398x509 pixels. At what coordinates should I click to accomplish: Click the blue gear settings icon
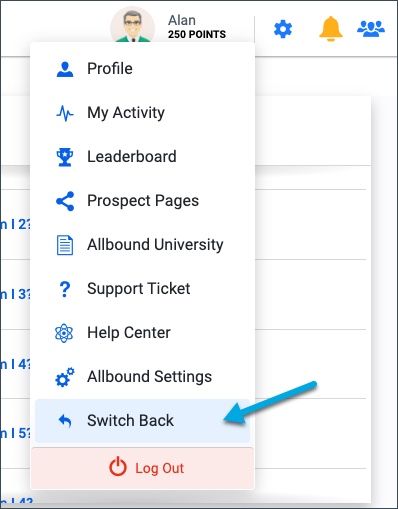[x=283, y=29]
